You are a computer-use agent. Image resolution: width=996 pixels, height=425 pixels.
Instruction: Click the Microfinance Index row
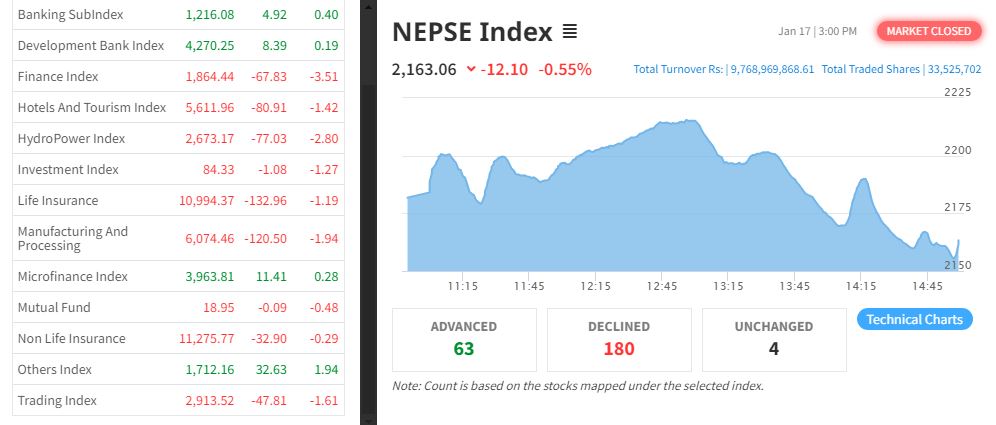(72, 277)
